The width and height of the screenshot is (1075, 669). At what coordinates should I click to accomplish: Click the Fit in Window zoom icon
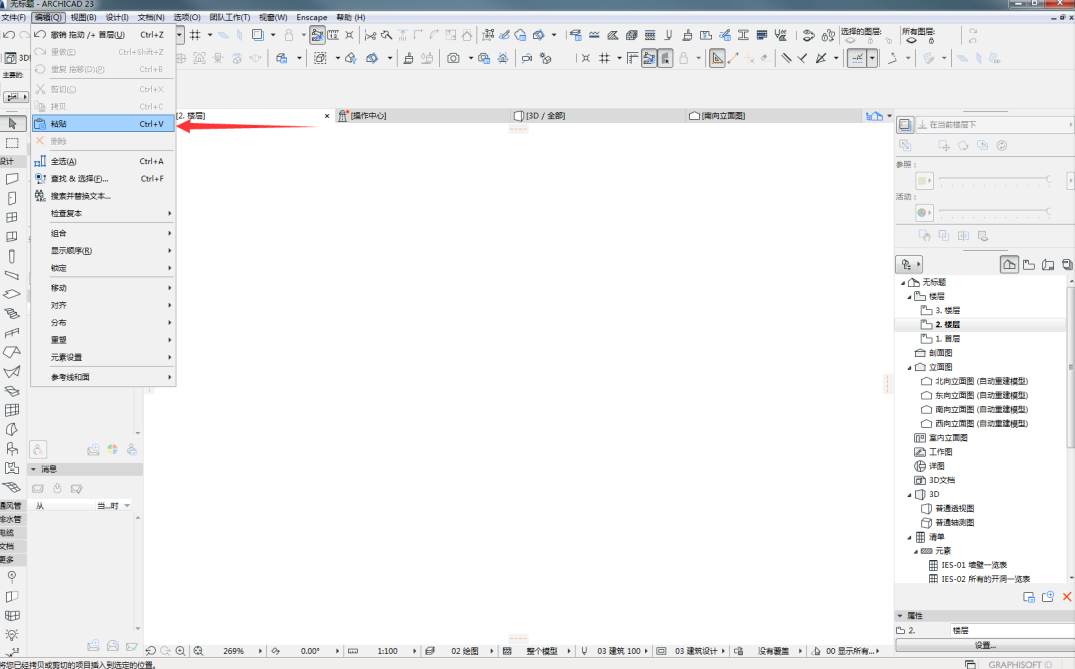(x=198, y=651)
